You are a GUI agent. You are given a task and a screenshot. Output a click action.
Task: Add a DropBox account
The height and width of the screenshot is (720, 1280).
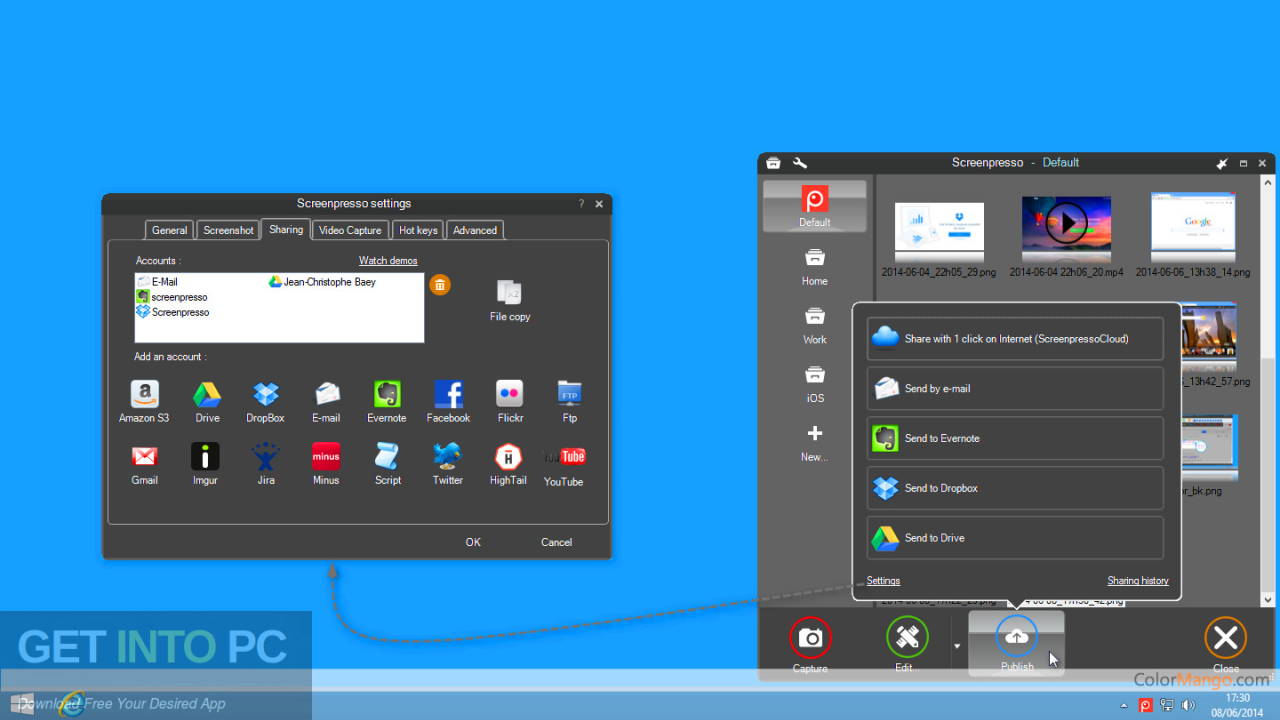click(x=265, y=402)
